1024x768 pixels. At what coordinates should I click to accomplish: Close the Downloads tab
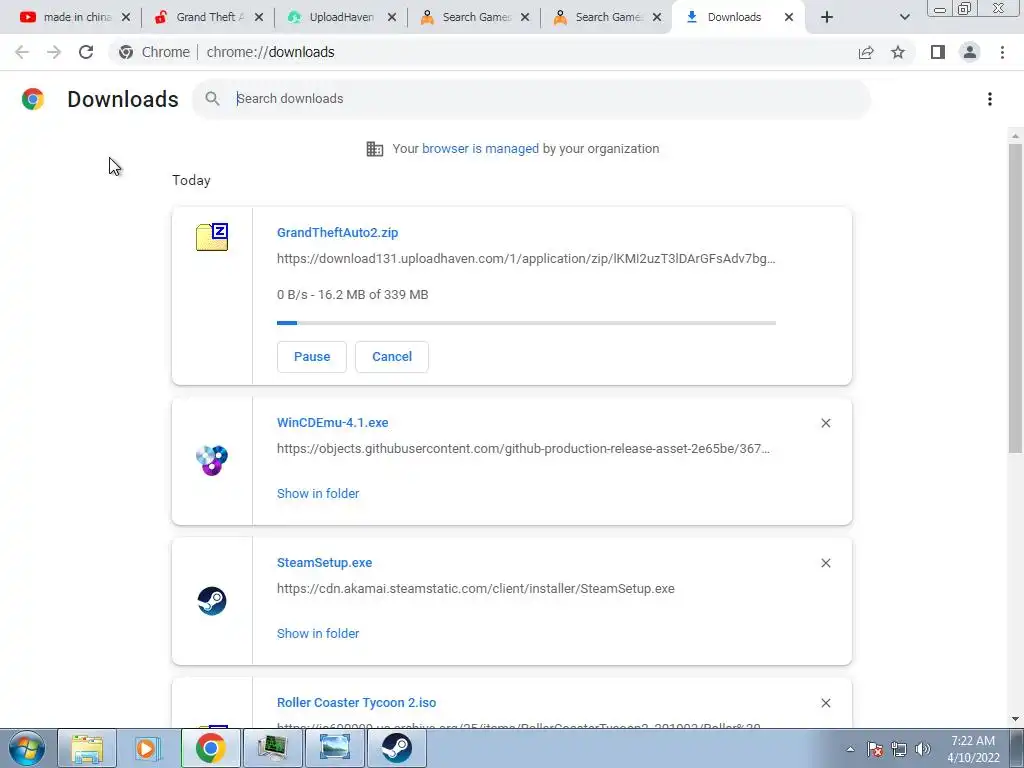789,17
